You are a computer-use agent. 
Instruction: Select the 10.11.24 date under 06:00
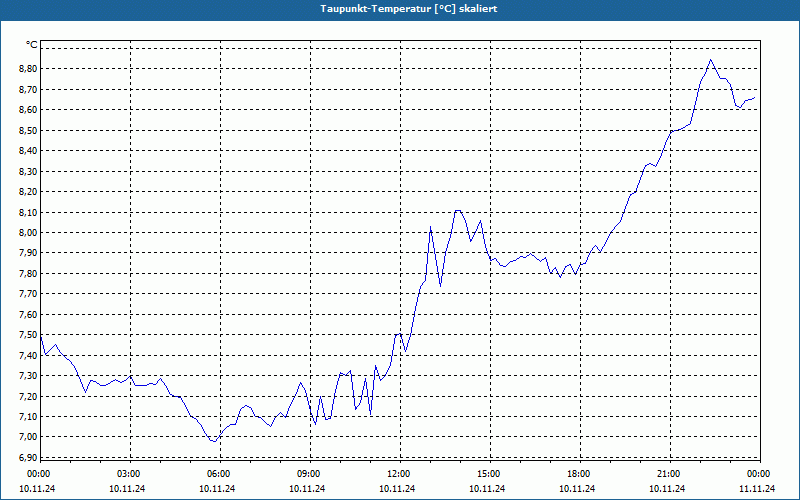click(x=217, y=489)
